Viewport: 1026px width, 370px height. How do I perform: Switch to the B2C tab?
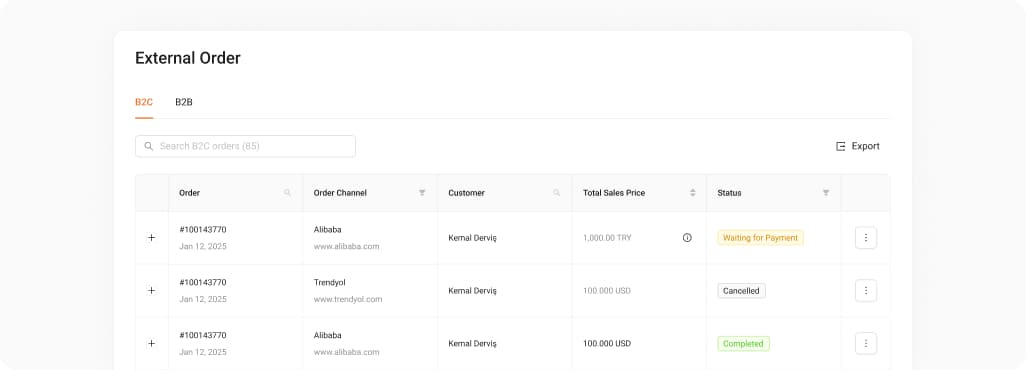[x=144, y=102]
